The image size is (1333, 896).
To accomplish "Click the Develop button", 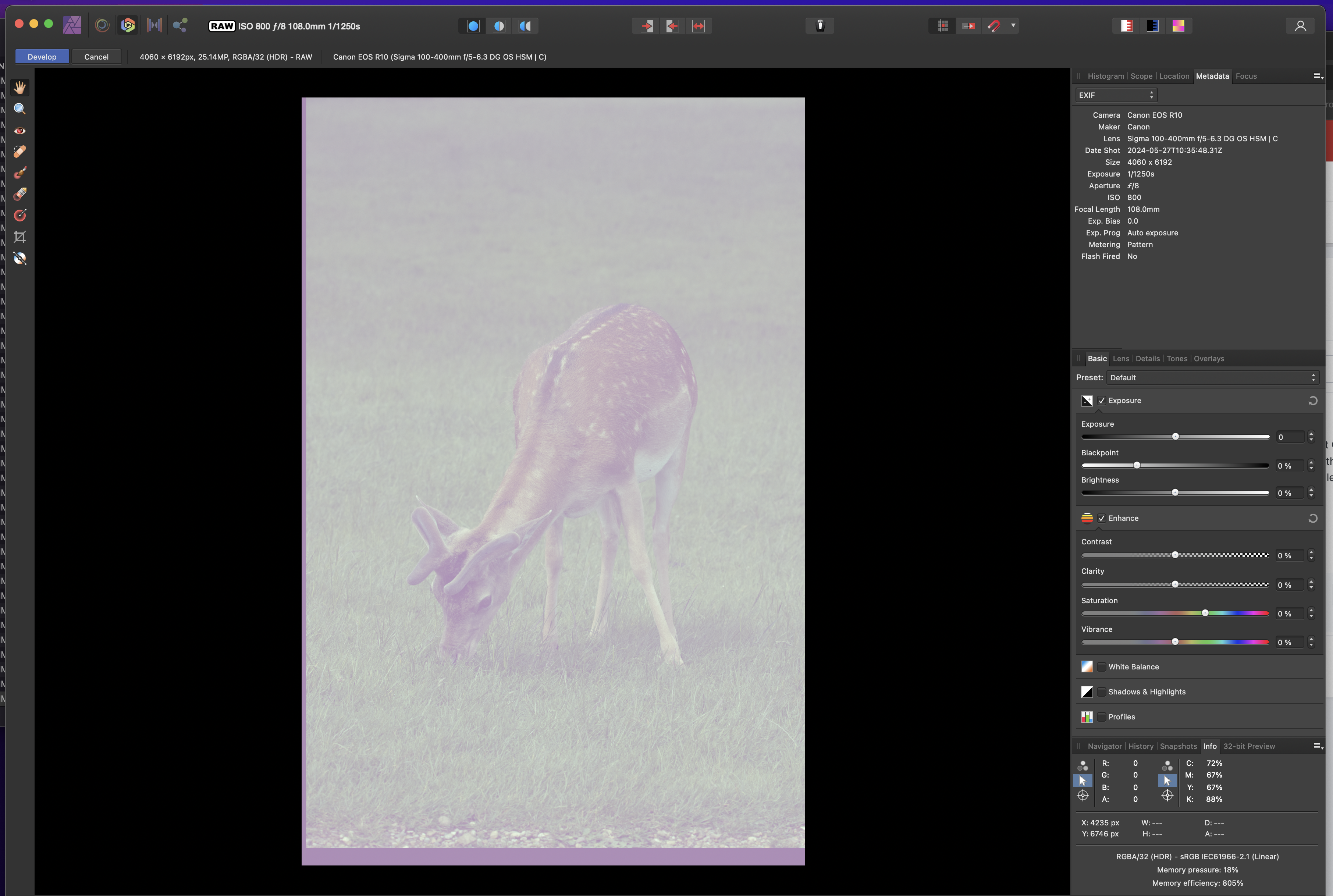I will click(42, 57).
